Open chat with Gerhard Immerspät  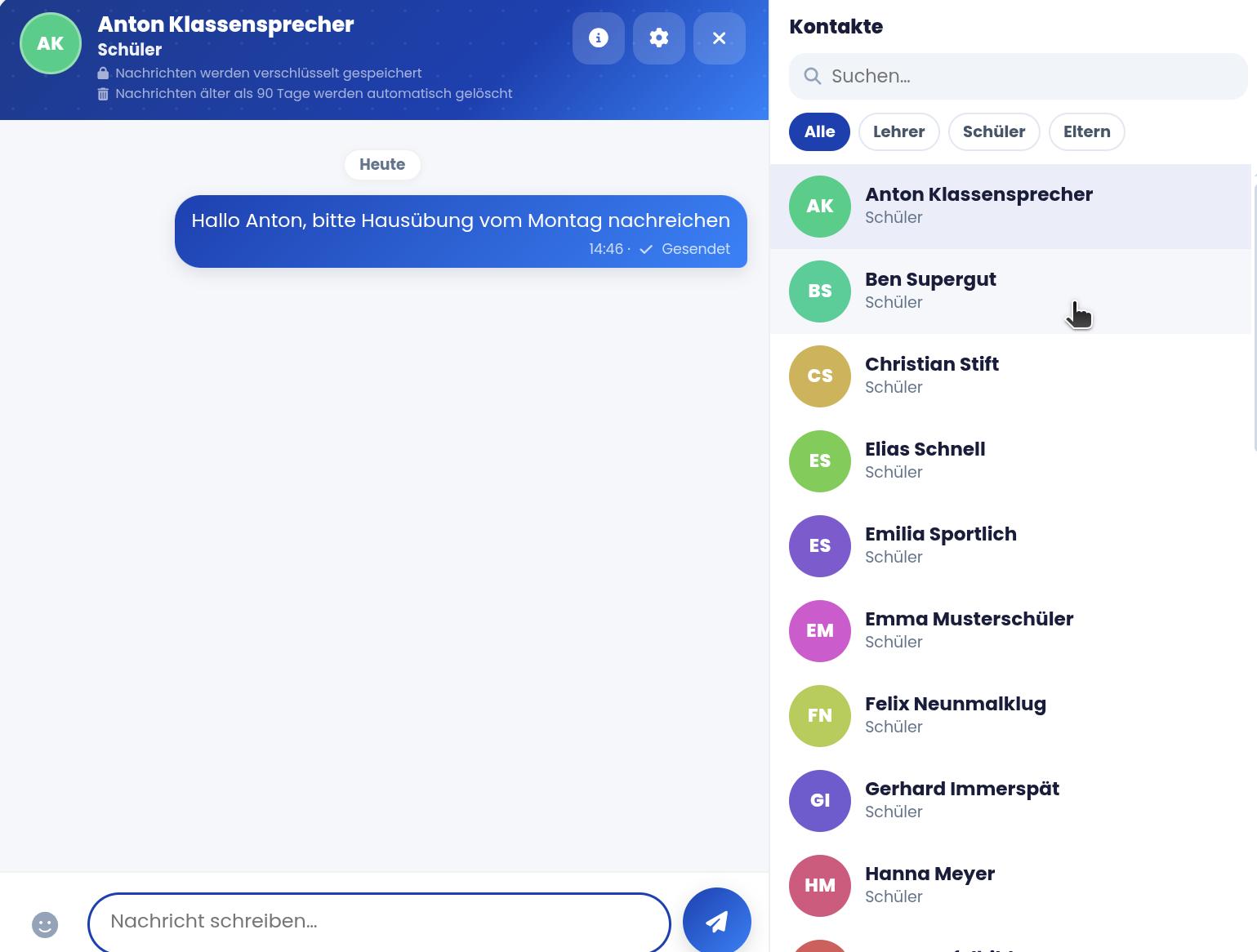pyautogui.click(x=1010, y=801)
